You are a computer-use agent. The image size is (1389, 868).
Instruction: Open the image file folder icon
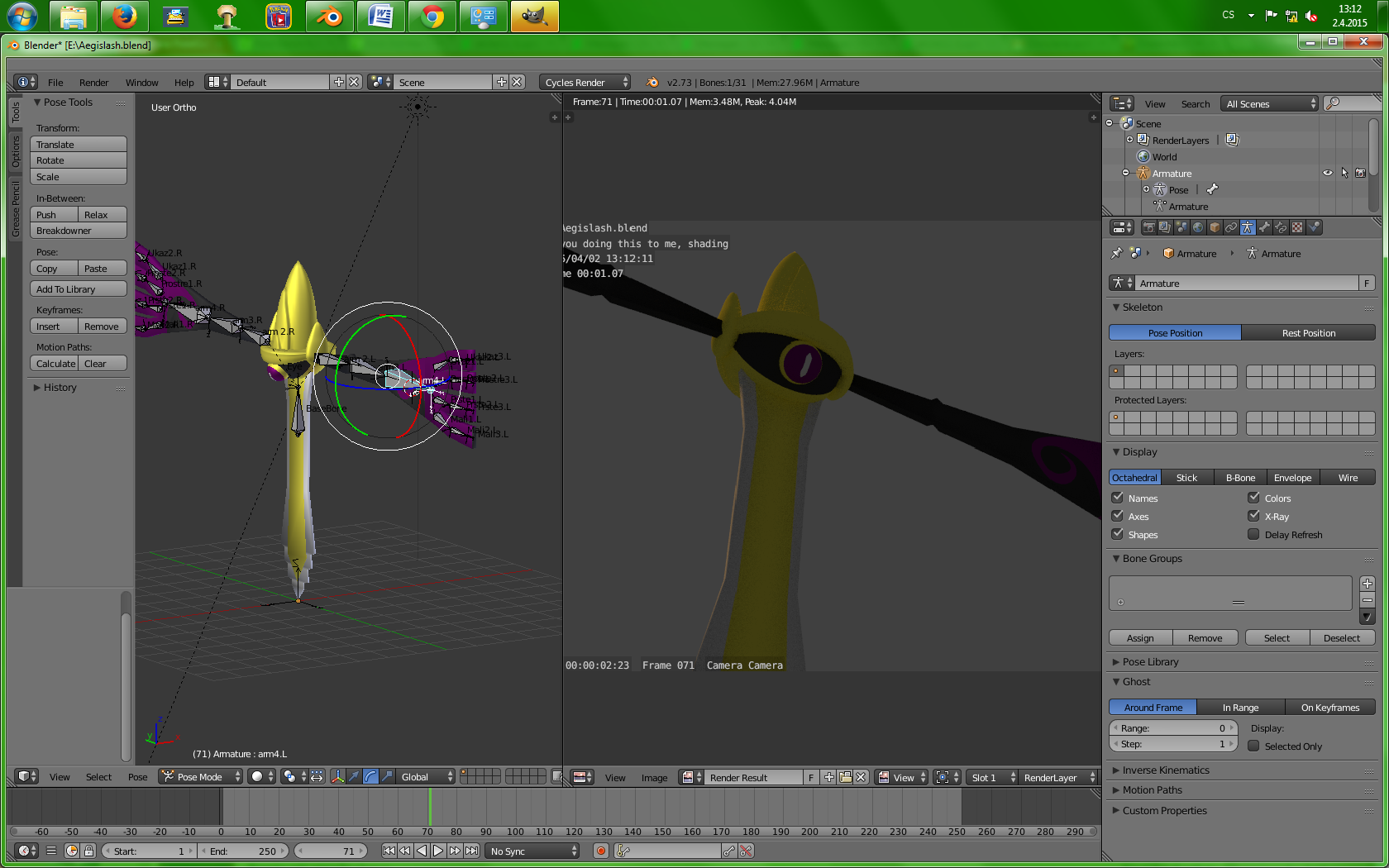(x=845, y=777)
